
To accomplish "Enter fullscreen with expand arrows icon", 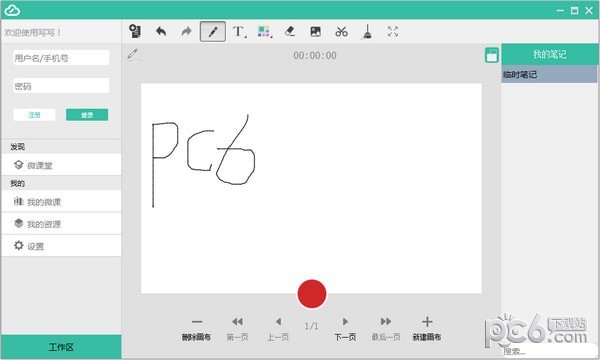I will pyautogui.click(x=393, y=31).
